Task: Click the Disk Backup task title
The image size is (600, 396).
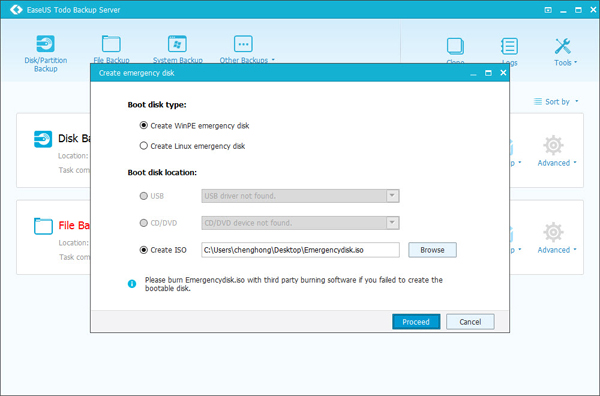Action: 74,138
